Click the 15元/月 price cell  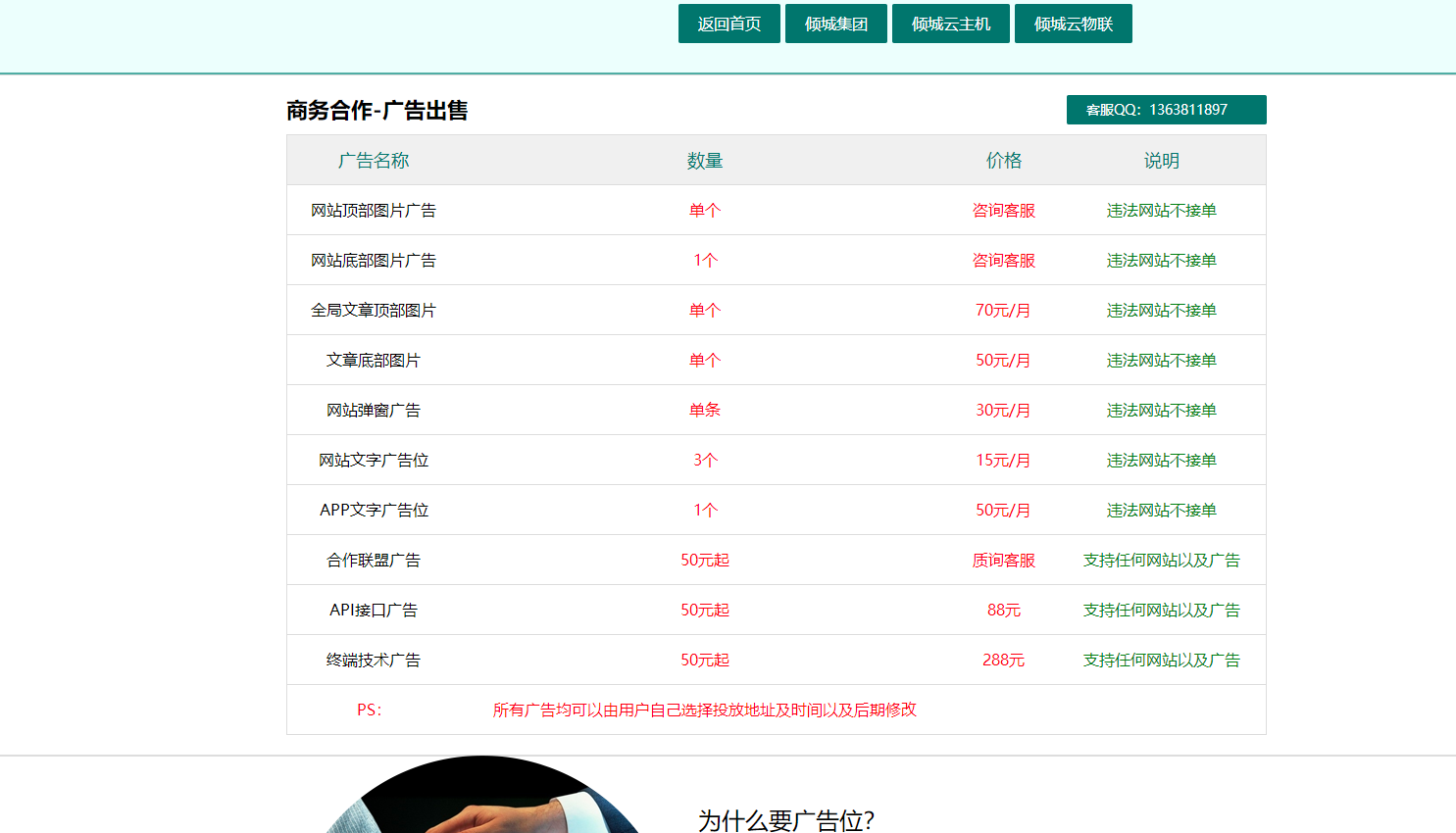tap(1004, 461)
